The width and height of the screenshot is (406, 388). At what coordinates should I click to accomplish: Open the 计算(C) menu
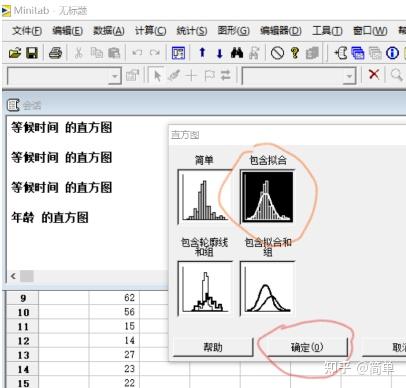click(x=150, y=31)
